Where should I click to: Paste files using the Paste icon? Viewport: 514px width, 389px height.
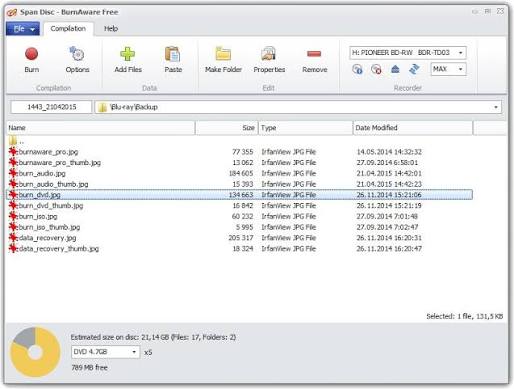point(173,54)
